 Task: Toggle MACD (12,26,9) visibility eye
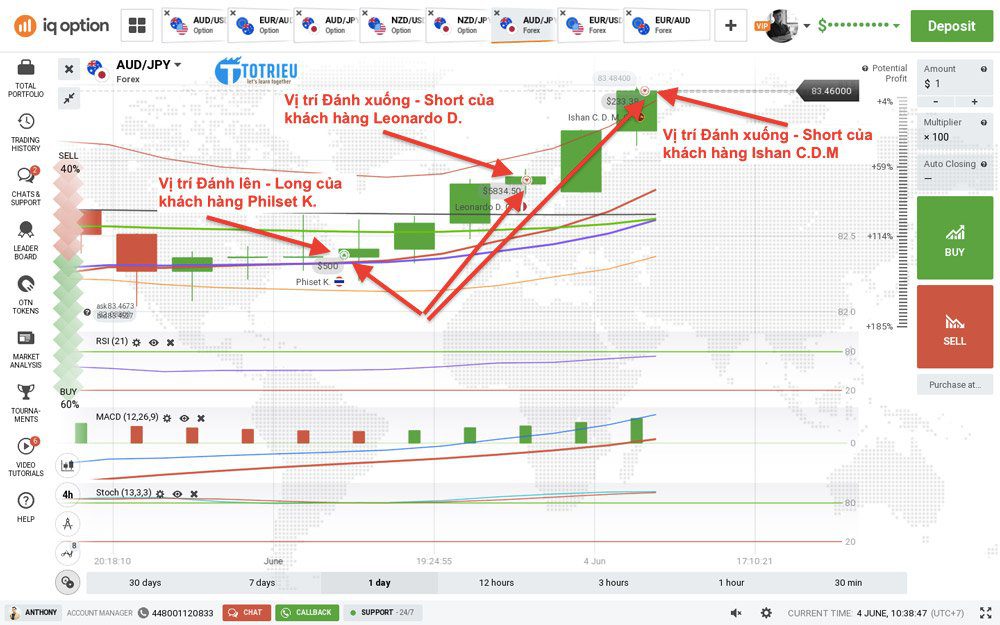[x=184, y=418]
